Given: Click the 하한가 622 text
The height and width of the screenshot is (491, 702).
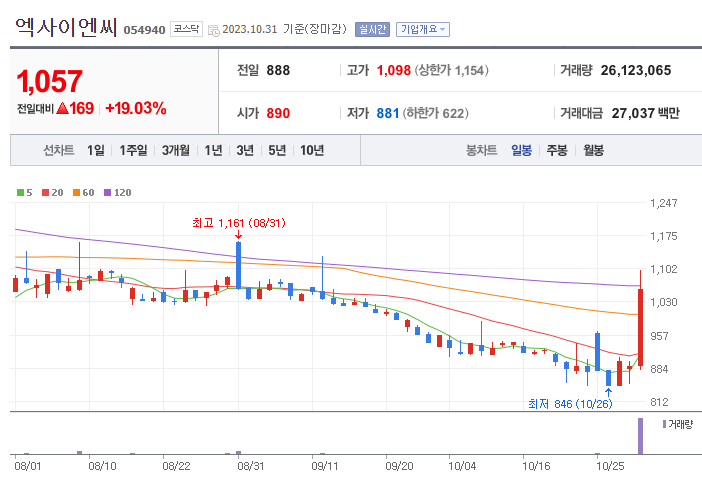Looking at the screenshot, I should (436, 113).
